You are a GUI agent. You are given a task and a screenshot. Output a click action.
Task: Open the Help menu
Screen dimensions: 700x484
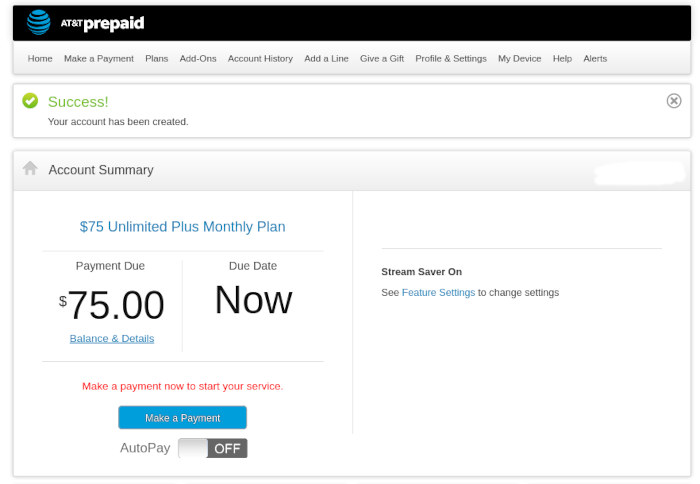562,59
